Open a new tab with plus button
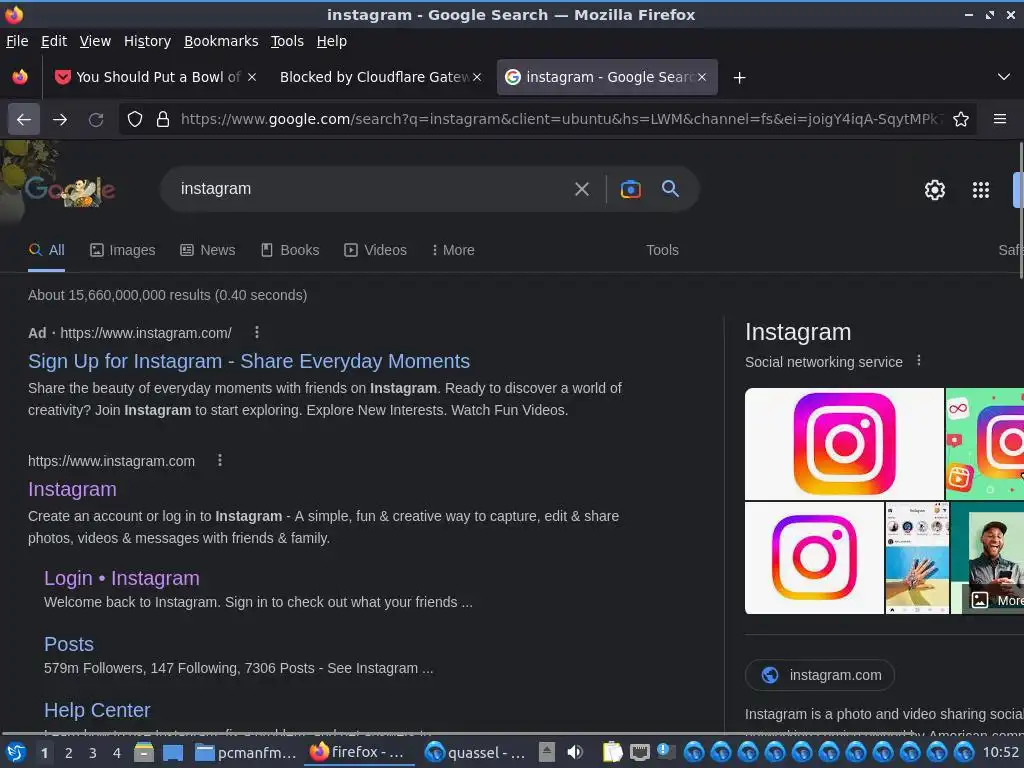Image resolution: width=1024 pixels, height=768 pixels. click(x=739, y=78)
